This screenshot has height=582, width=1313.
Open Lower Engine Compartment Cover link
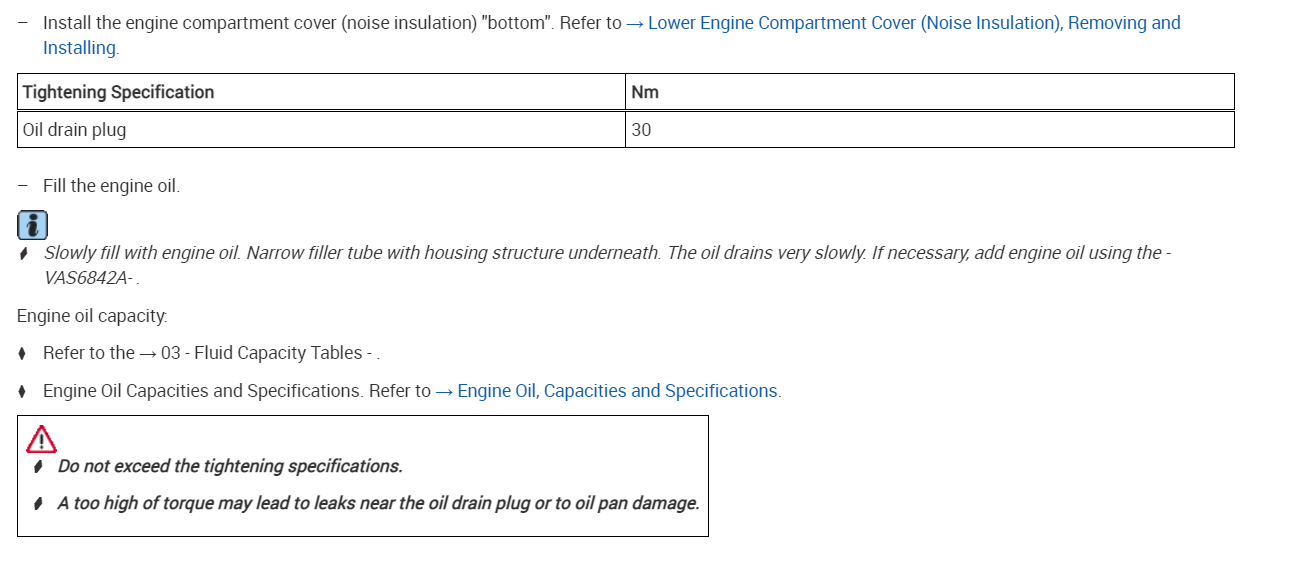click(914, 23)
